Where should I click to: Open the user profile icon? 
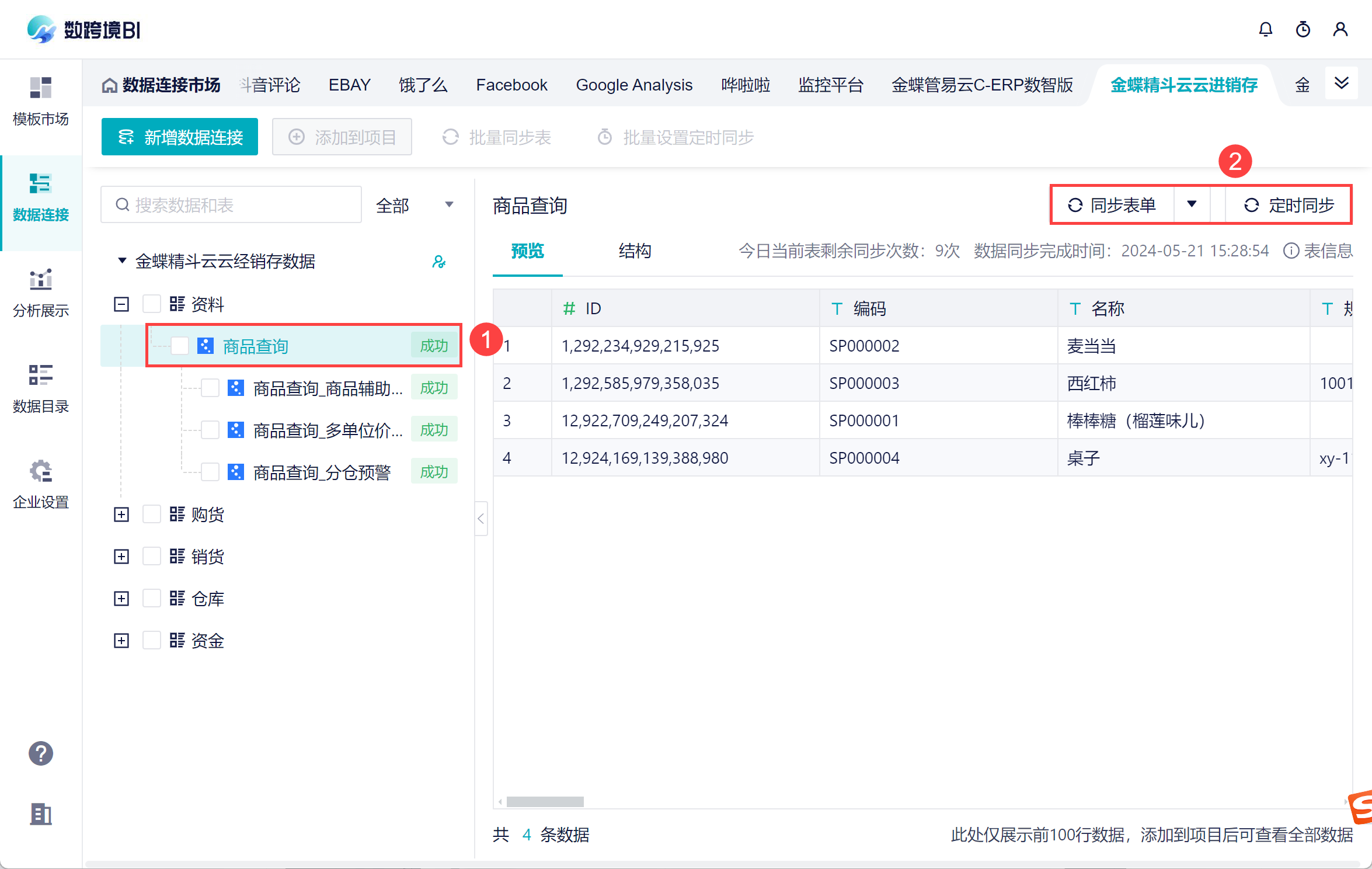(1340, 29)
